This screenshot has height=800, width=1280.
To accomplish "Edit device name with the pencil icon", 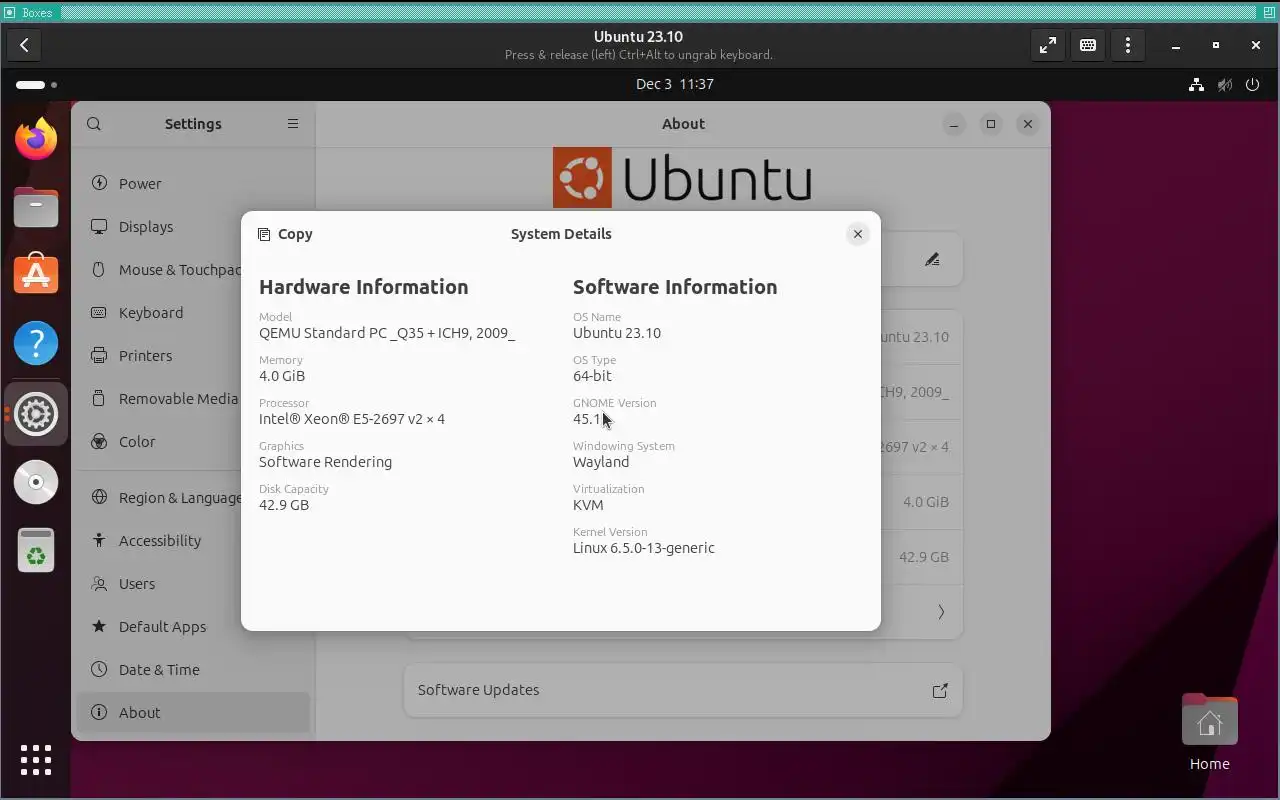I will click(x=932, y=260).
